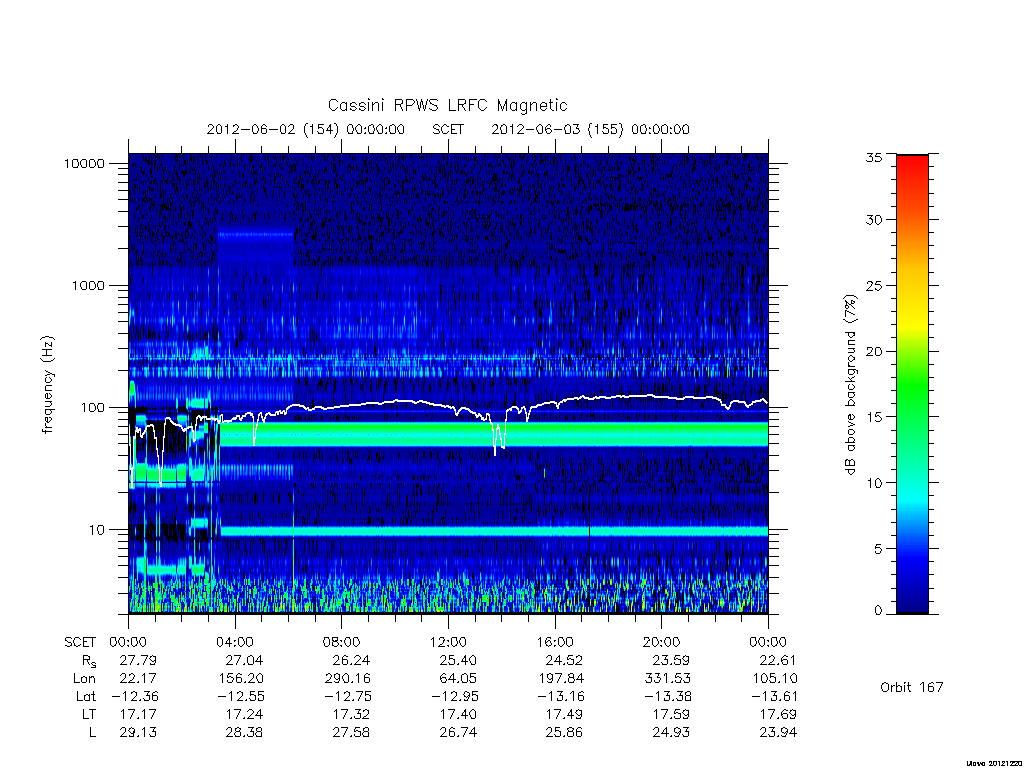Click the L value 29.13
This screenshot has height=768, width=1024.
point(138,733)
